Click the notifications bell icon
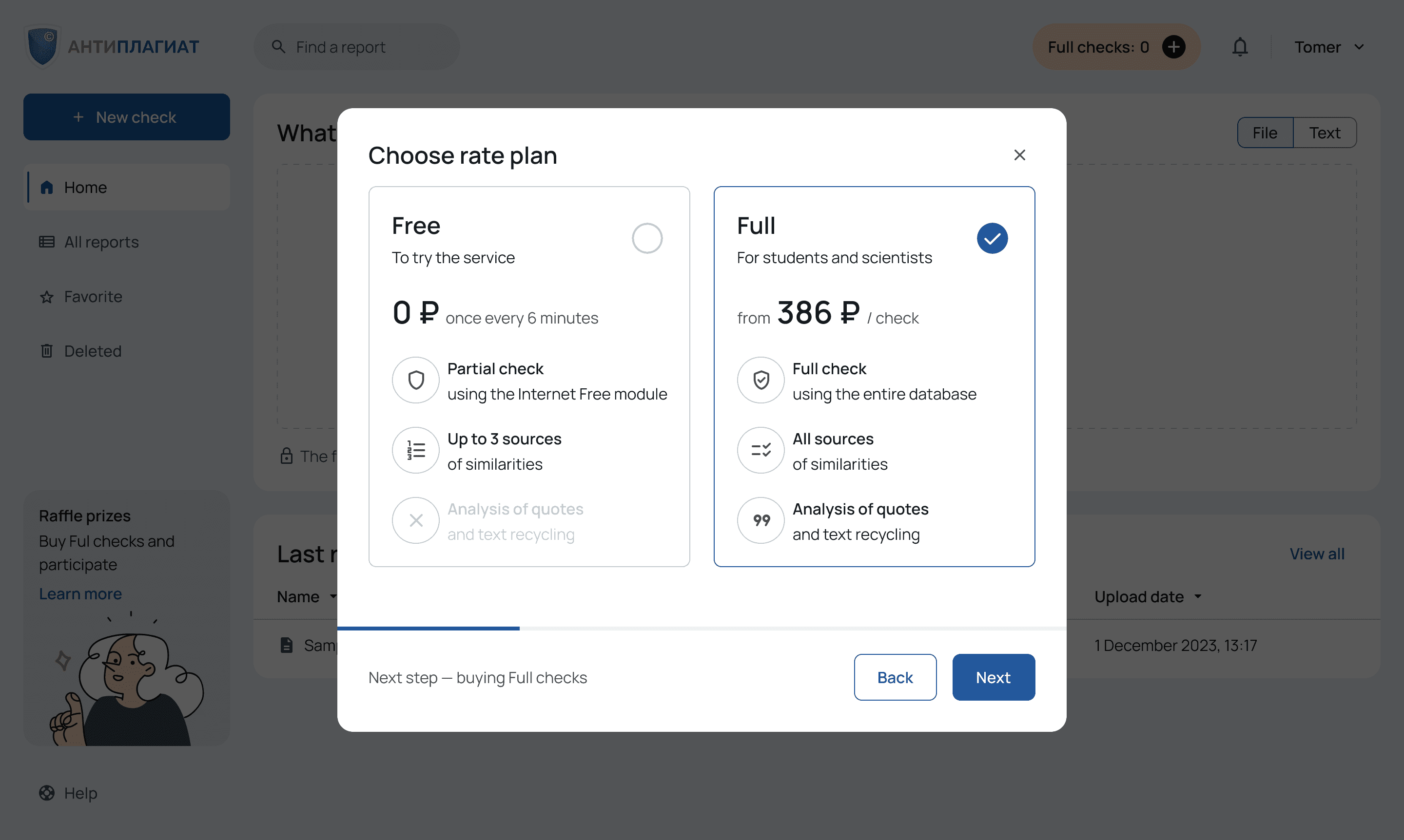This screenshot has width=1404, height=840. point(1240,47)
